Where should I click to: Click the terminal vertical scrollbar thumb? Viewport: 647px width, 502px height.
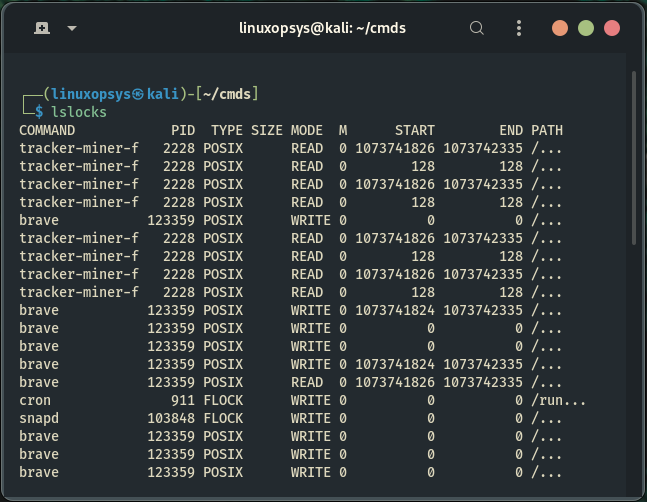634,159
